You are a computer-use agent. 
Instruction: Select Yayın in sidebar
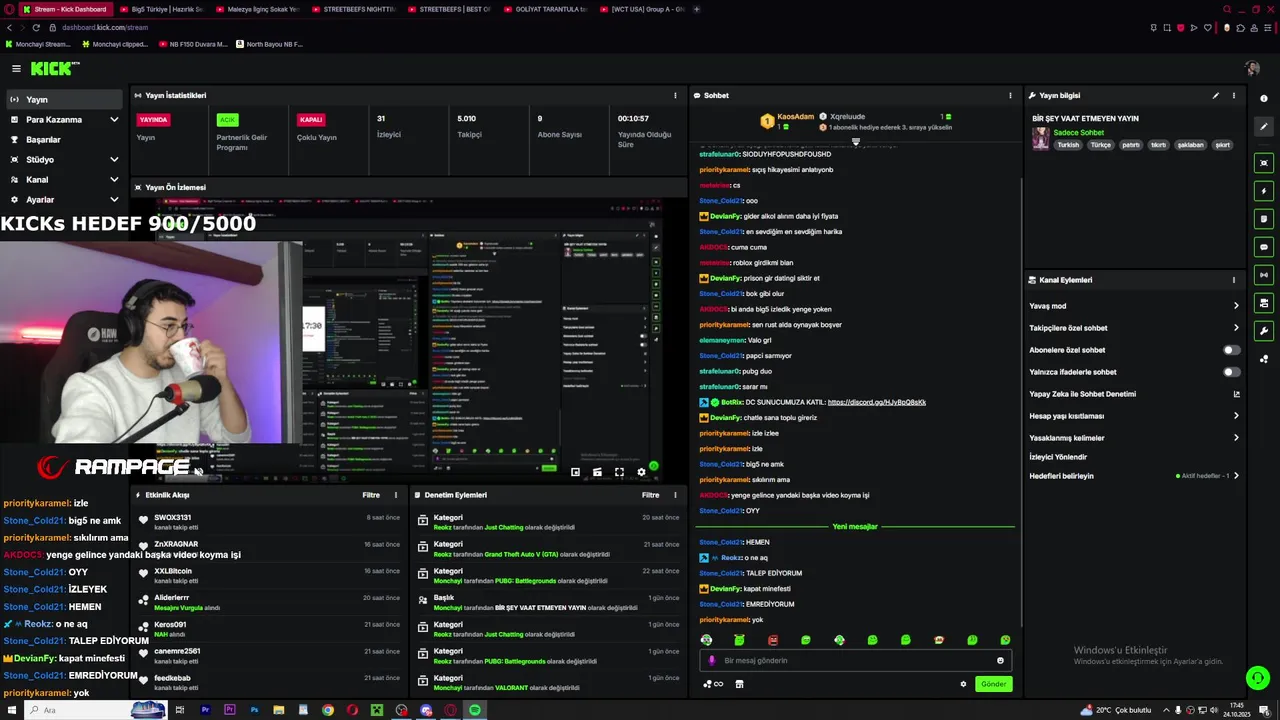[64, 100]
